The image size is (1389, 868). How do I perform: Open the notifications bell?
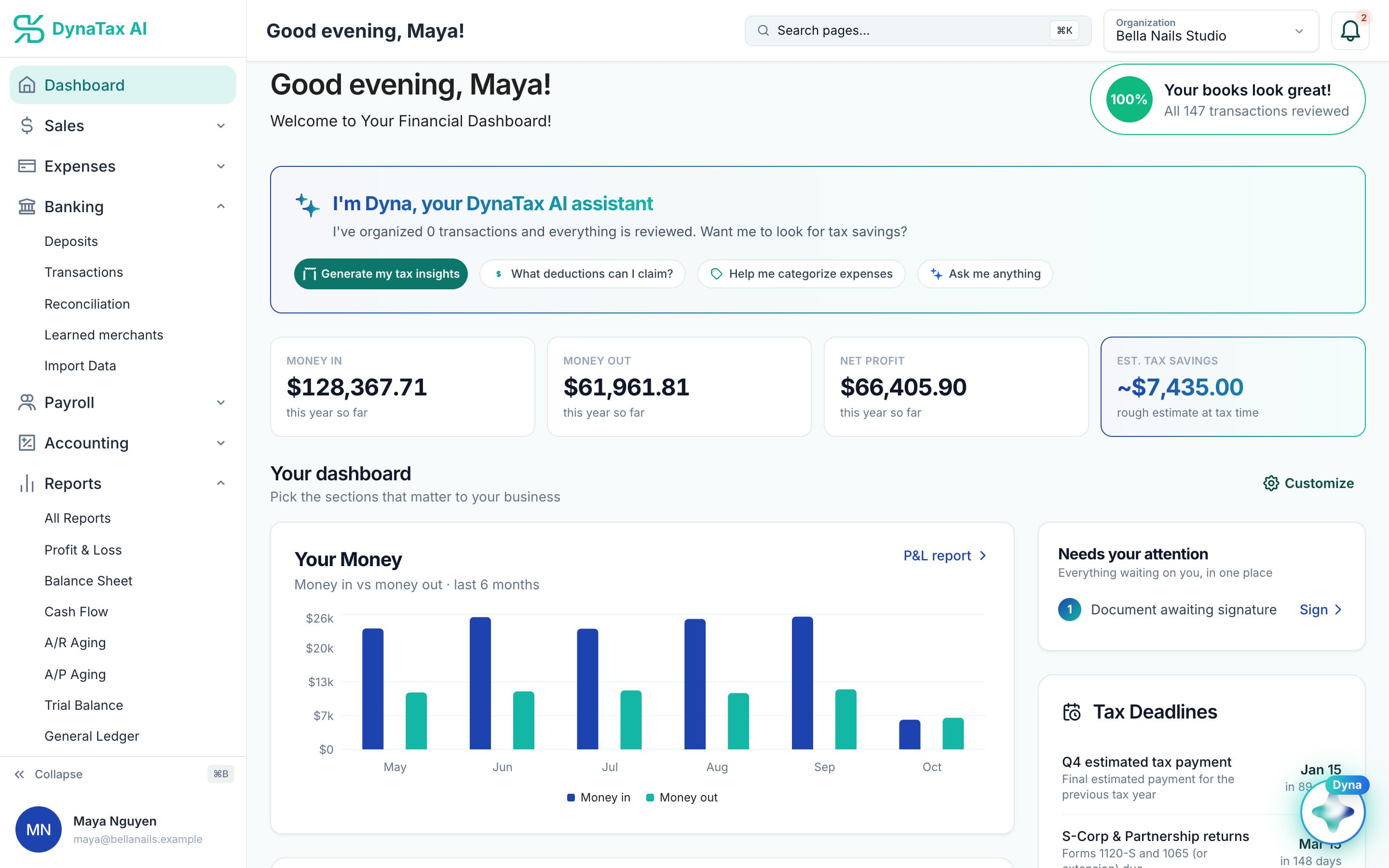point(1350,31)
